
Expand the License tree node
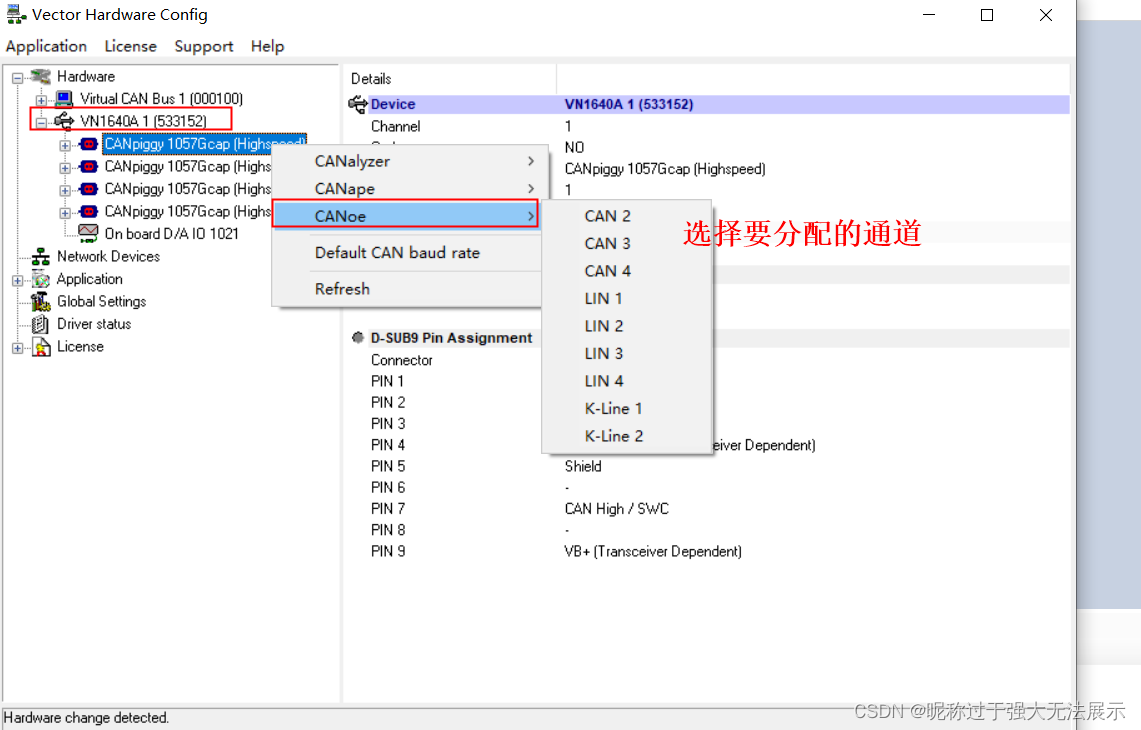point(17,348)
